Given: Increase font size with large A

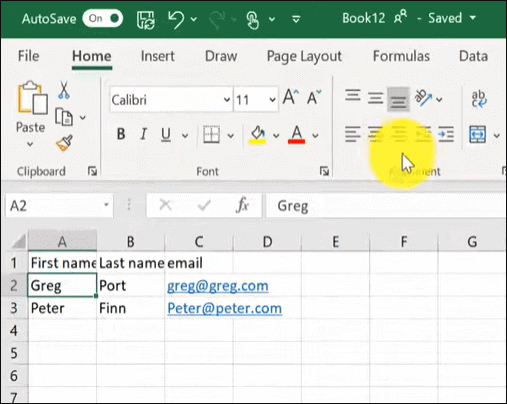Looking at the screenshot, I should [x=291, y=97].
